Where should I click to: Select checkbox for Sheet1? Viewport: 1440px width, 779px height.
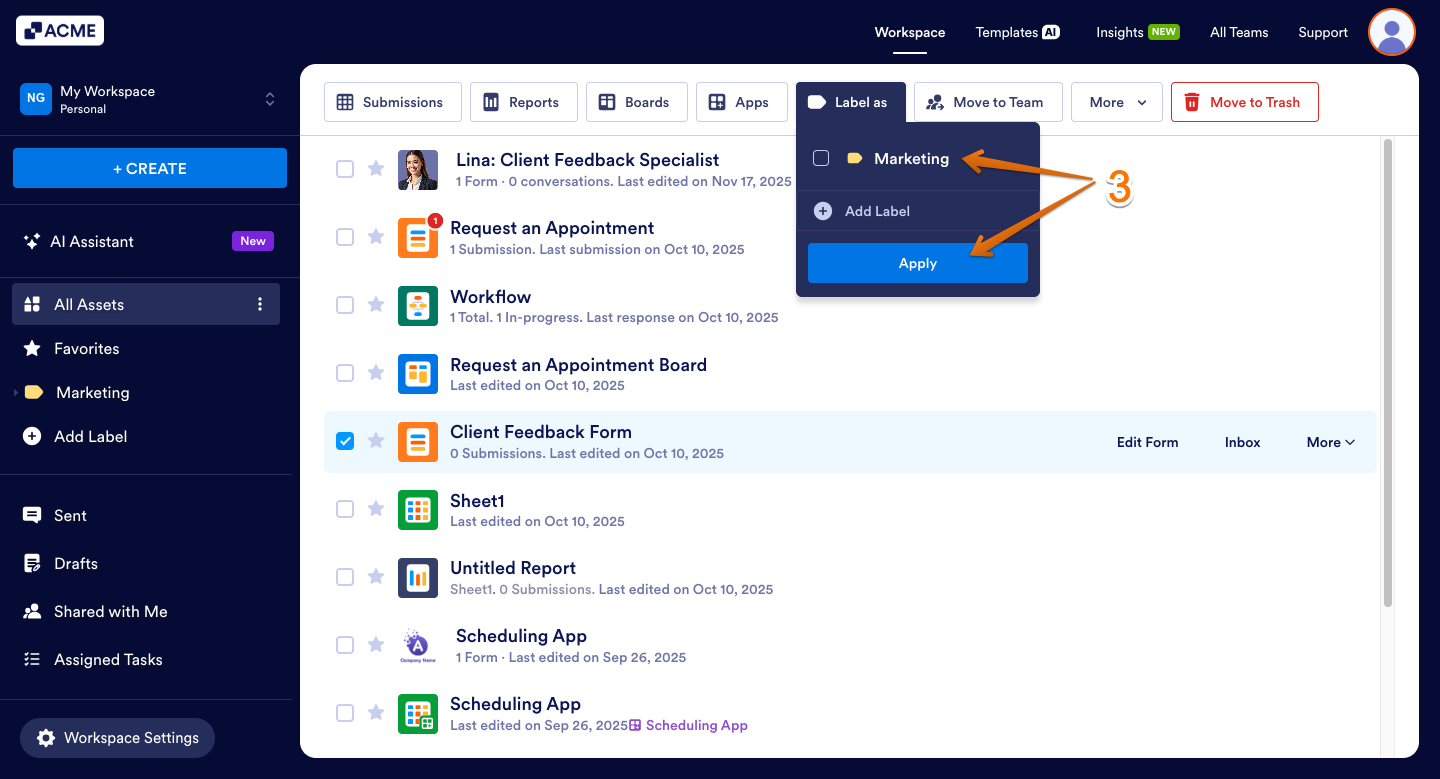pyautogui.click(x=345, y=509)
